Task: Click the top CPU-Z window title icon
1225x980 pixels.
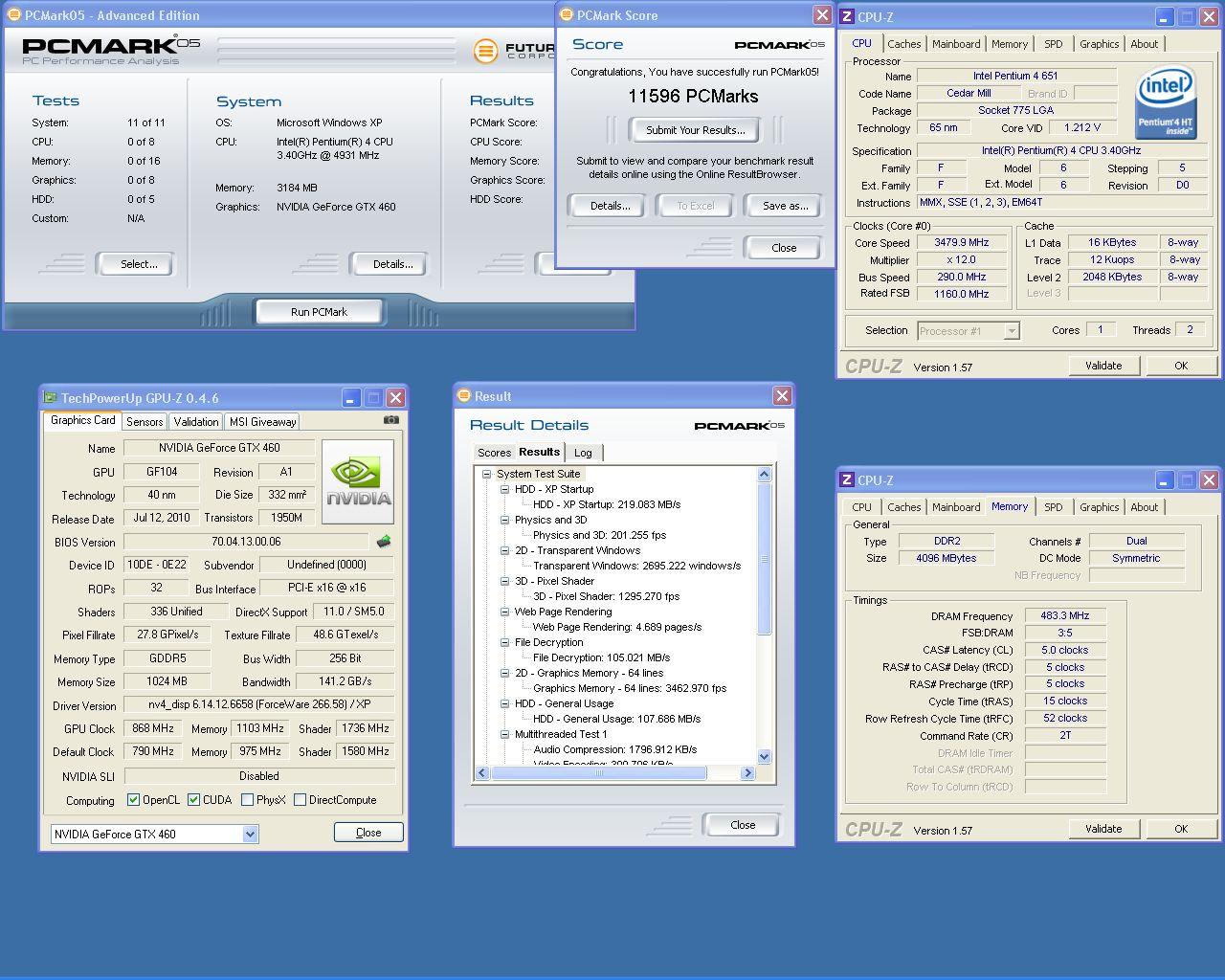Action: click(x=847, y=16)
